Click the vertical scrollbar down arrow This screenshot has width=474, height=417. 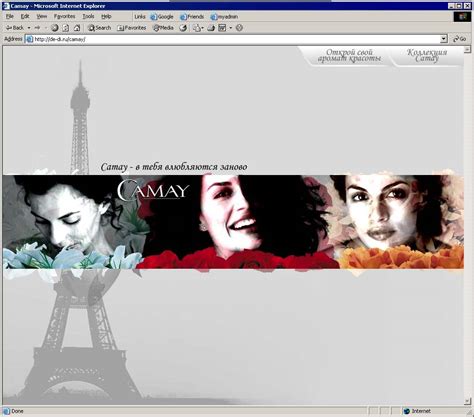point(467,401)
